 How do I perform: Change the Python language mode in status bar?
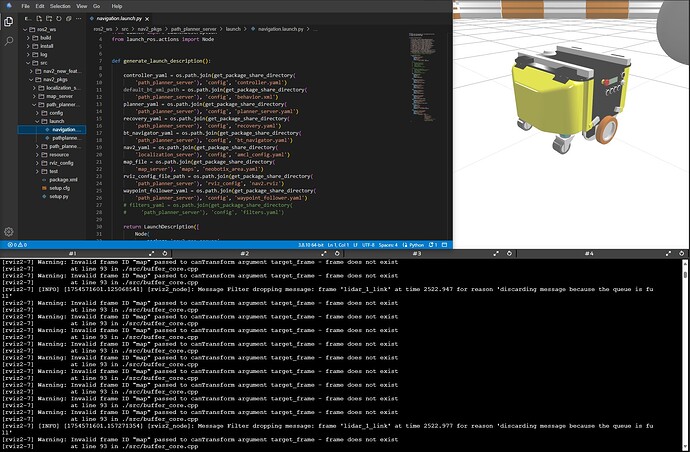pyautogui.click(x=413, y=245)
